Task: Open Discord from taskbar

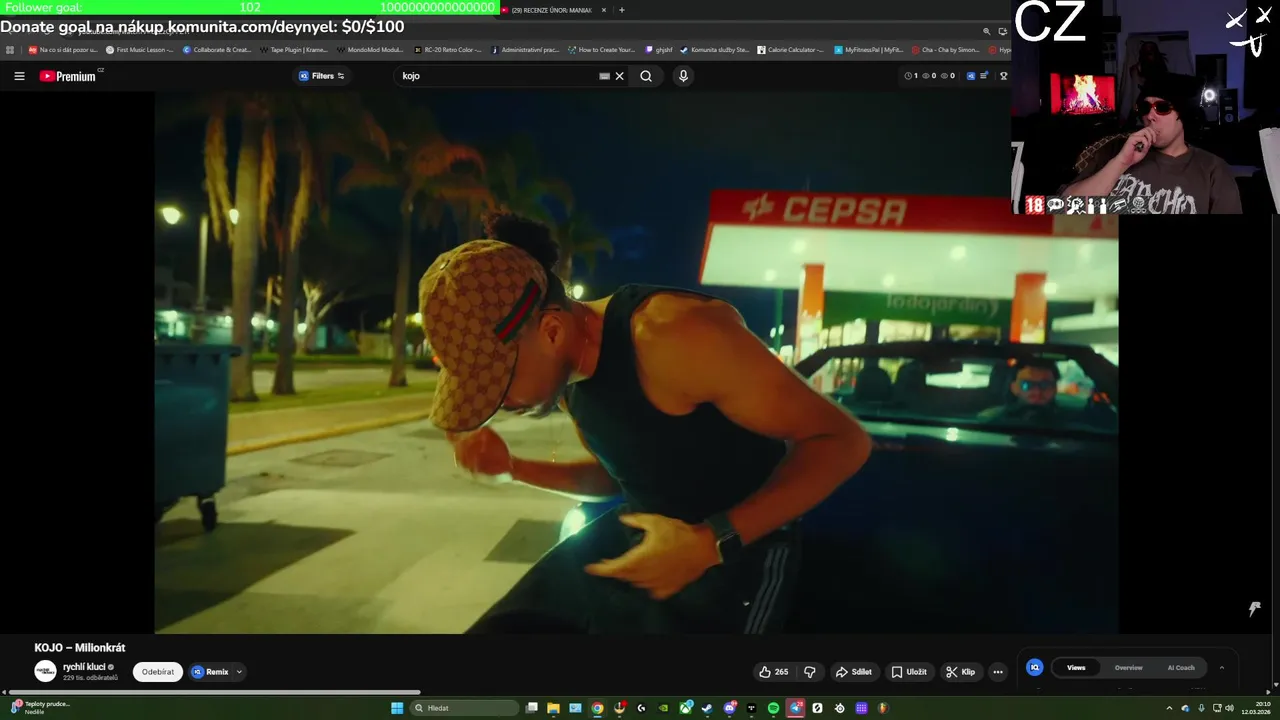Action: 729,708
